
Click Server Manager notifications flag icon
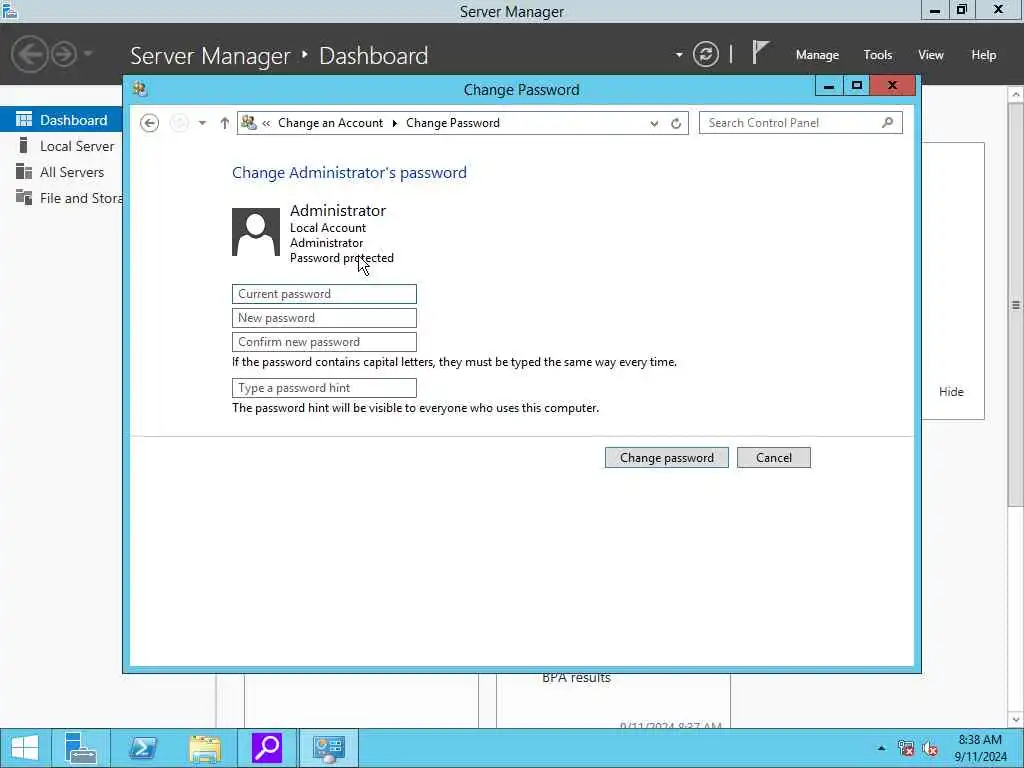(x=760, y=52)
